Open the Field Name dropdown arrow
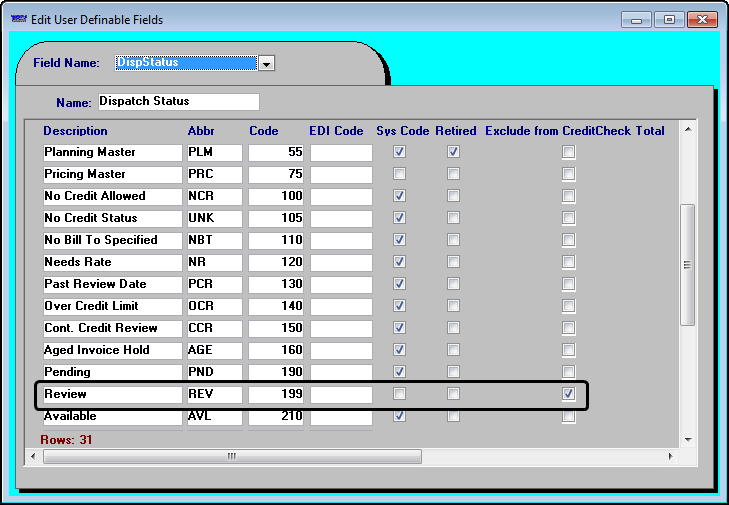Screen dimensions: 729x505 (266, 63)
